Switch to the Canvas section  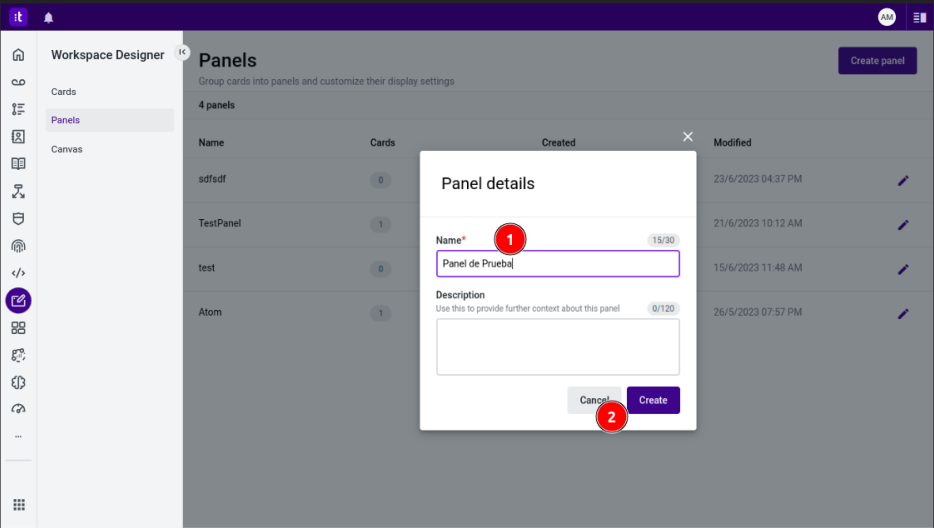67,149
